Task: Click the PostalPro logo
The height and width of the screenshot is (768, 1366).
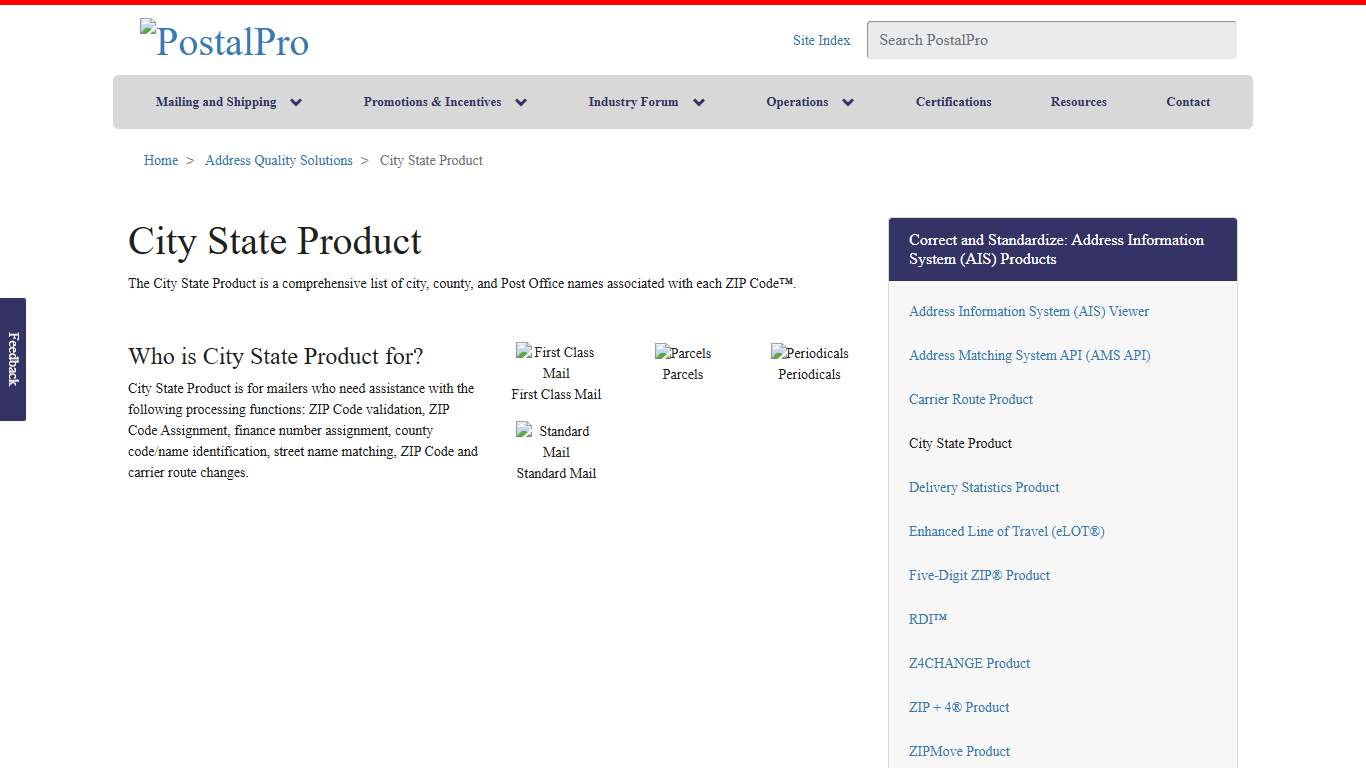Action: (224, 40)
